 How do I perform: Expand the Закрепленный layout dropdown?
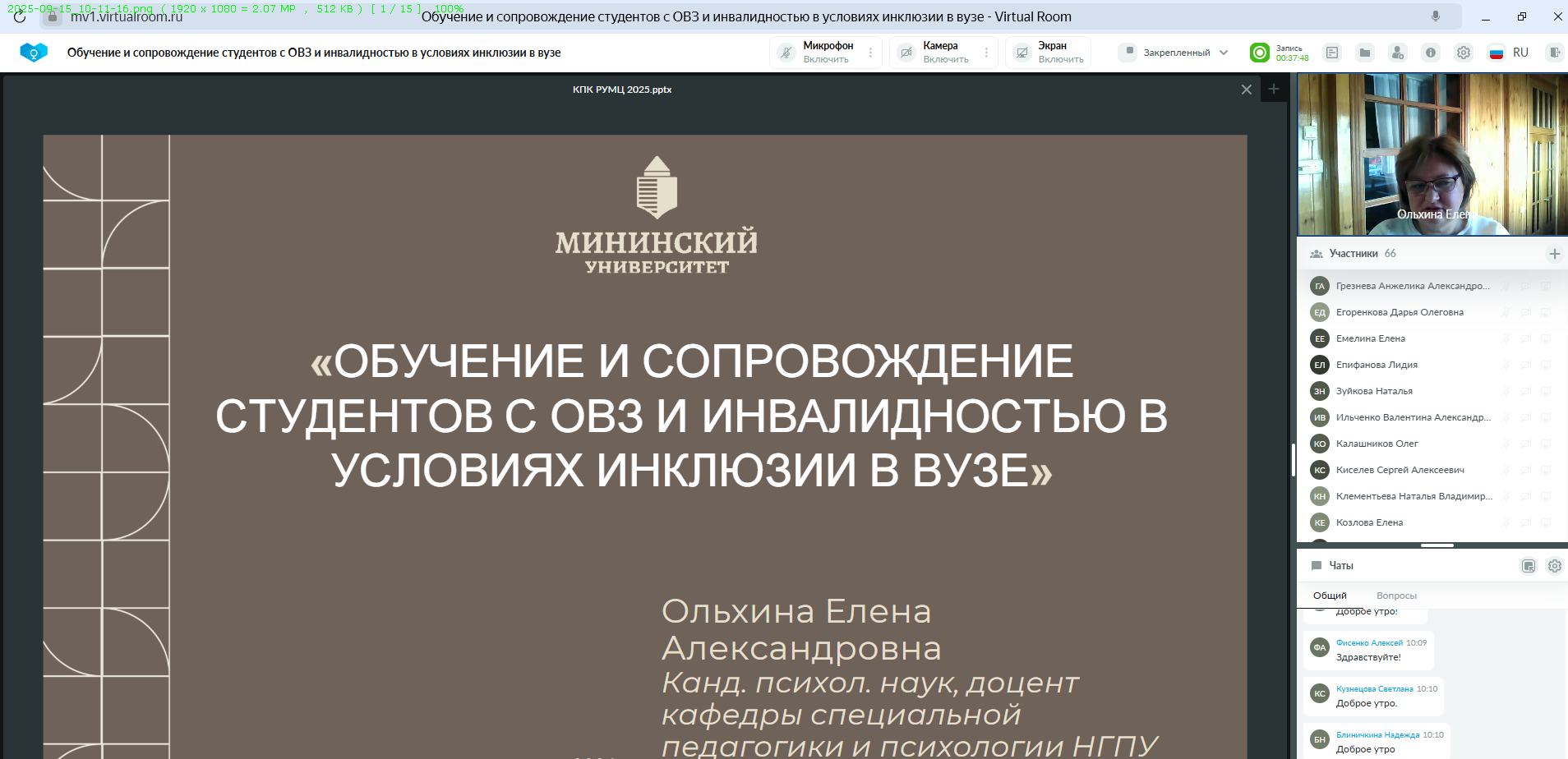[x=1175, y=53]
